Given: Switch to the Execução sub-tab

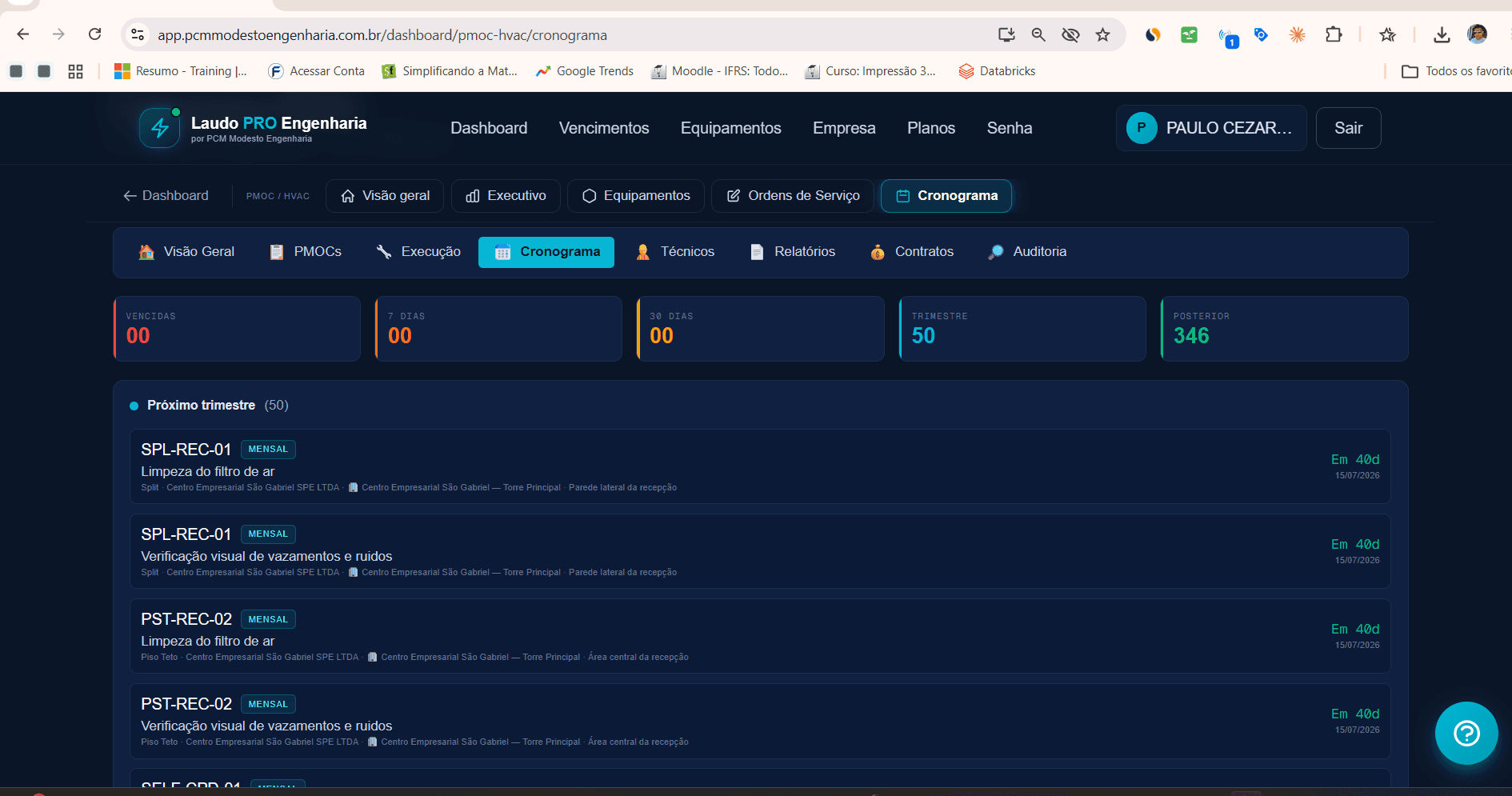Looking at the screenshot, I should [418, 252].
